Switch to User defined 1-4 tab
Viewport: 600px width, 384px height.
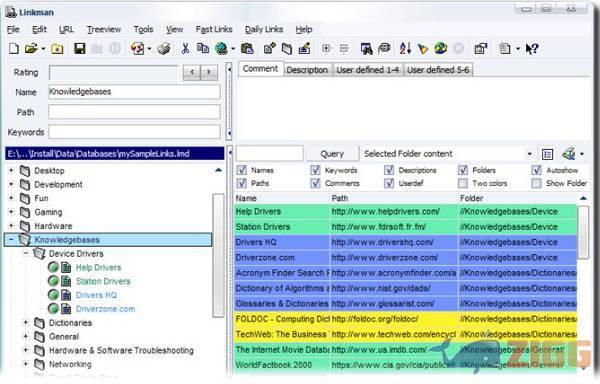[367, 70]
